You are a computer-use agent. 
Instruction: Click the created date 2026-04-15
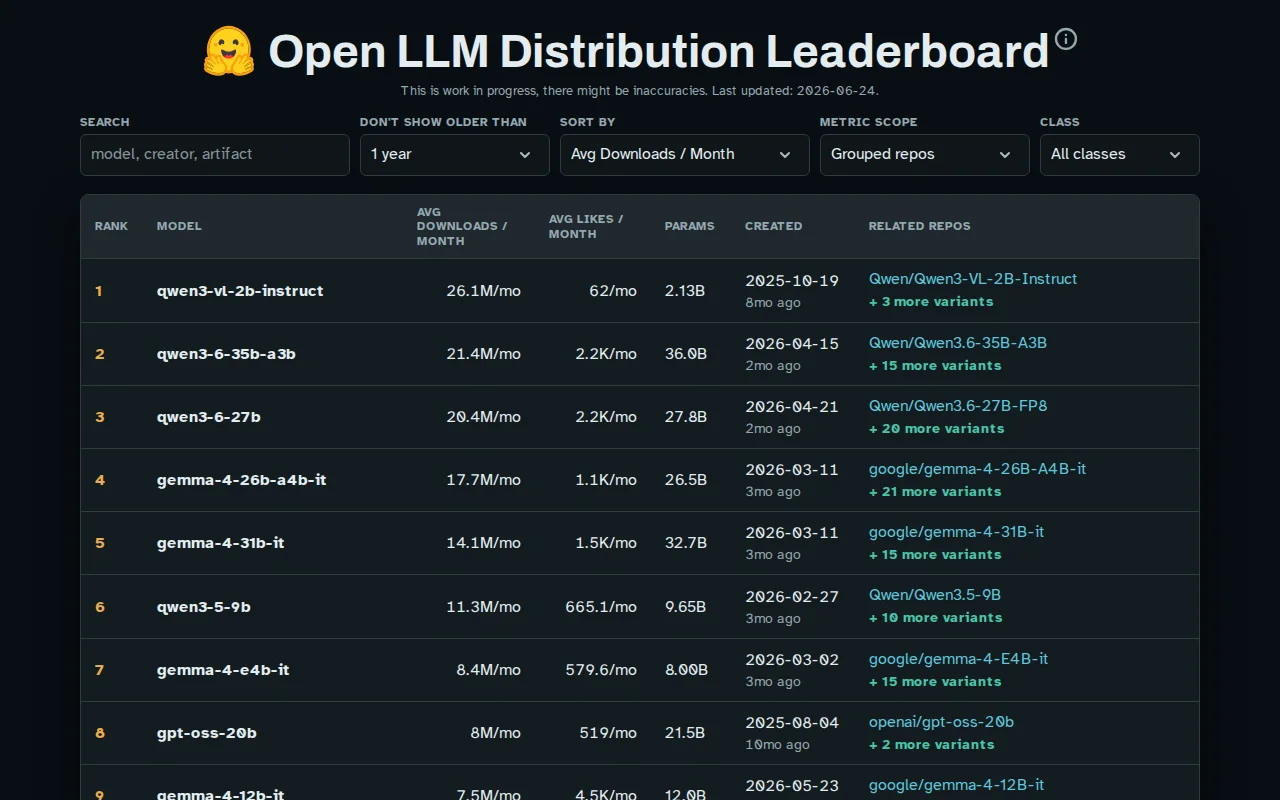tap(792, 343)
